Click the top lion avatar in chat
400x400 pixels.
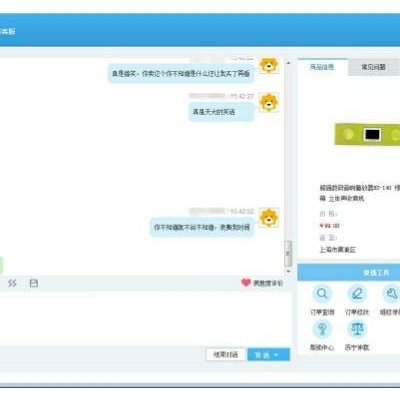[x=269, y=65]
